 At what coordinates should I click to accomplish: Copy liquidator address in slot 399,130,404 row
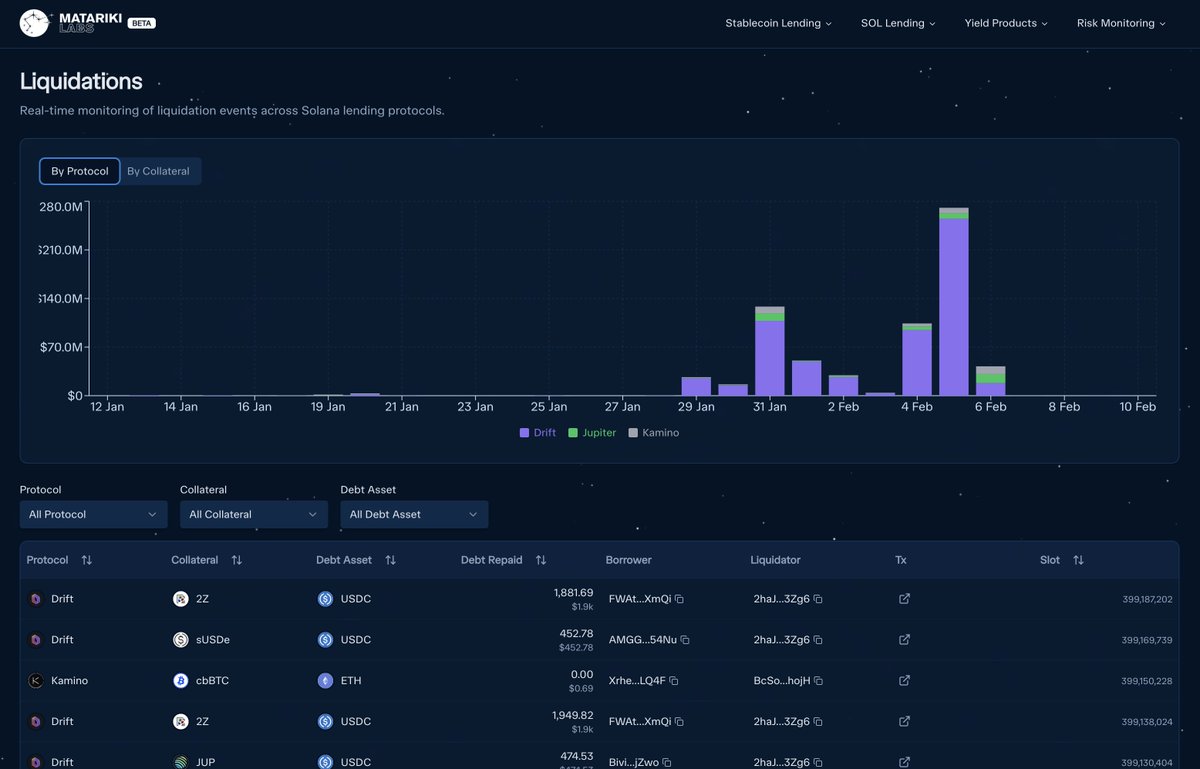pos(818,762)
